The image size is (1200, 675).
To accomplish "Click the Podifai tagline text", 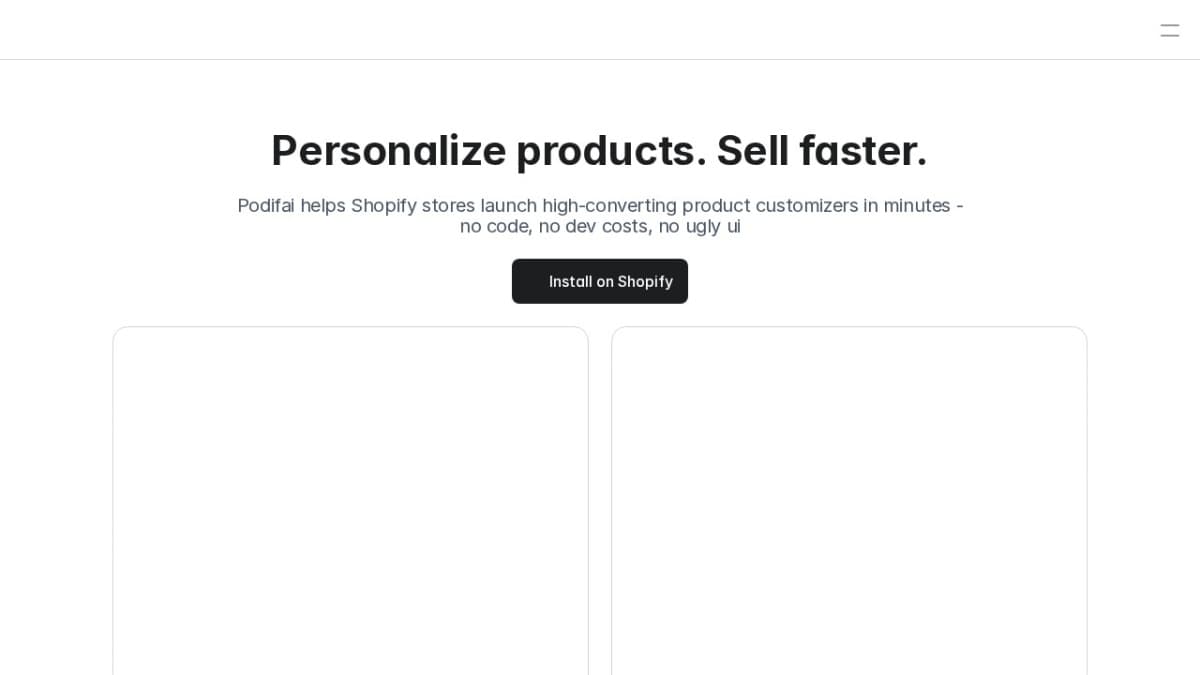I will pos(600,216).
